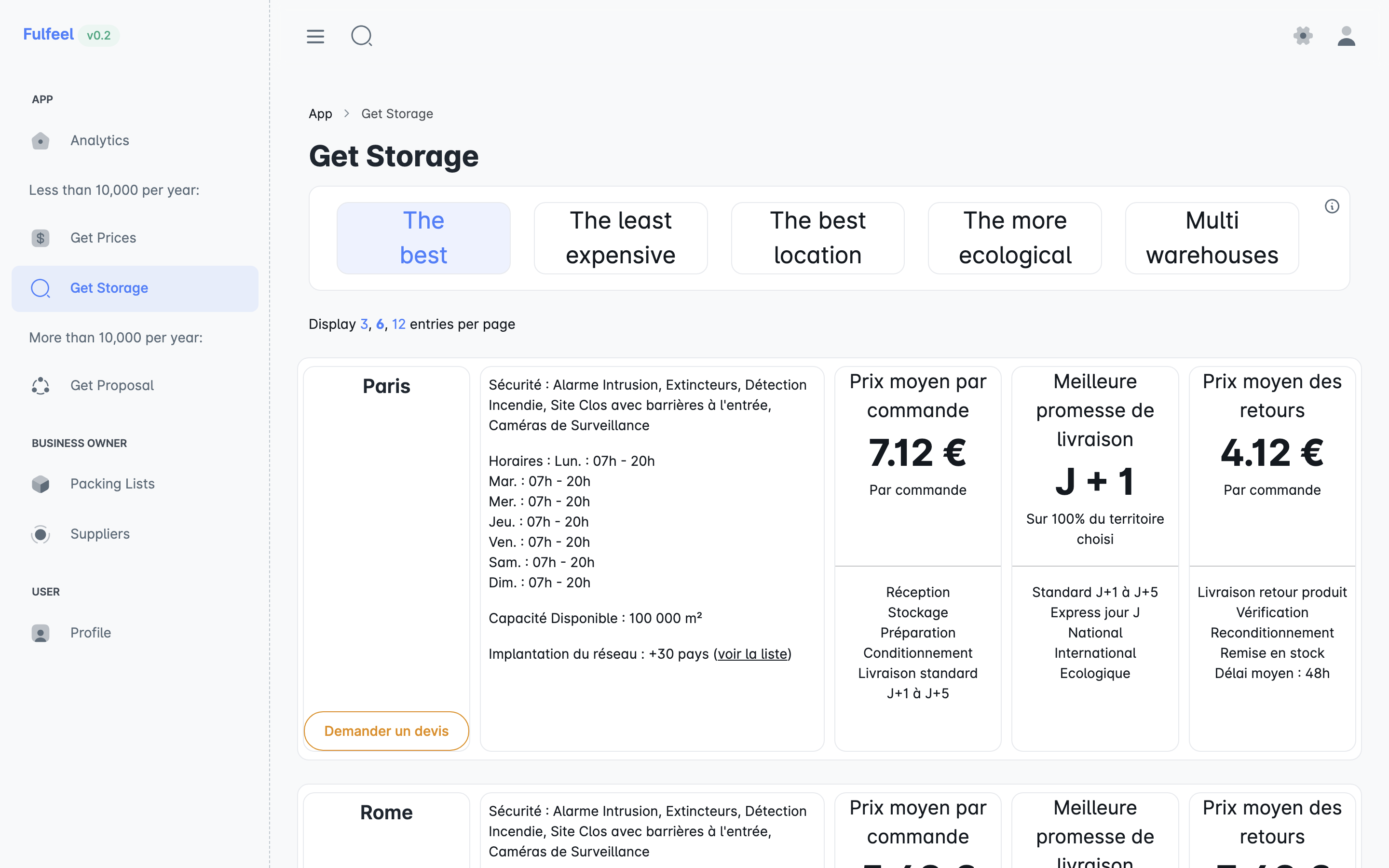Display 12 entries per page

(x=398, y=325)
